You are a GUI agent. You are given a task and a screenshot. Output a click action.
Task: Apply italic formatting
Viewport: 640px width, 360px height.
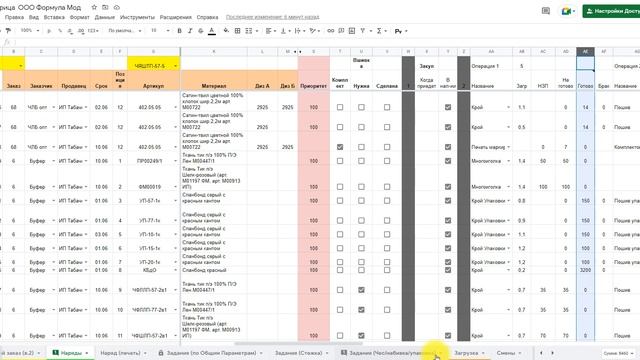(190, 31)
